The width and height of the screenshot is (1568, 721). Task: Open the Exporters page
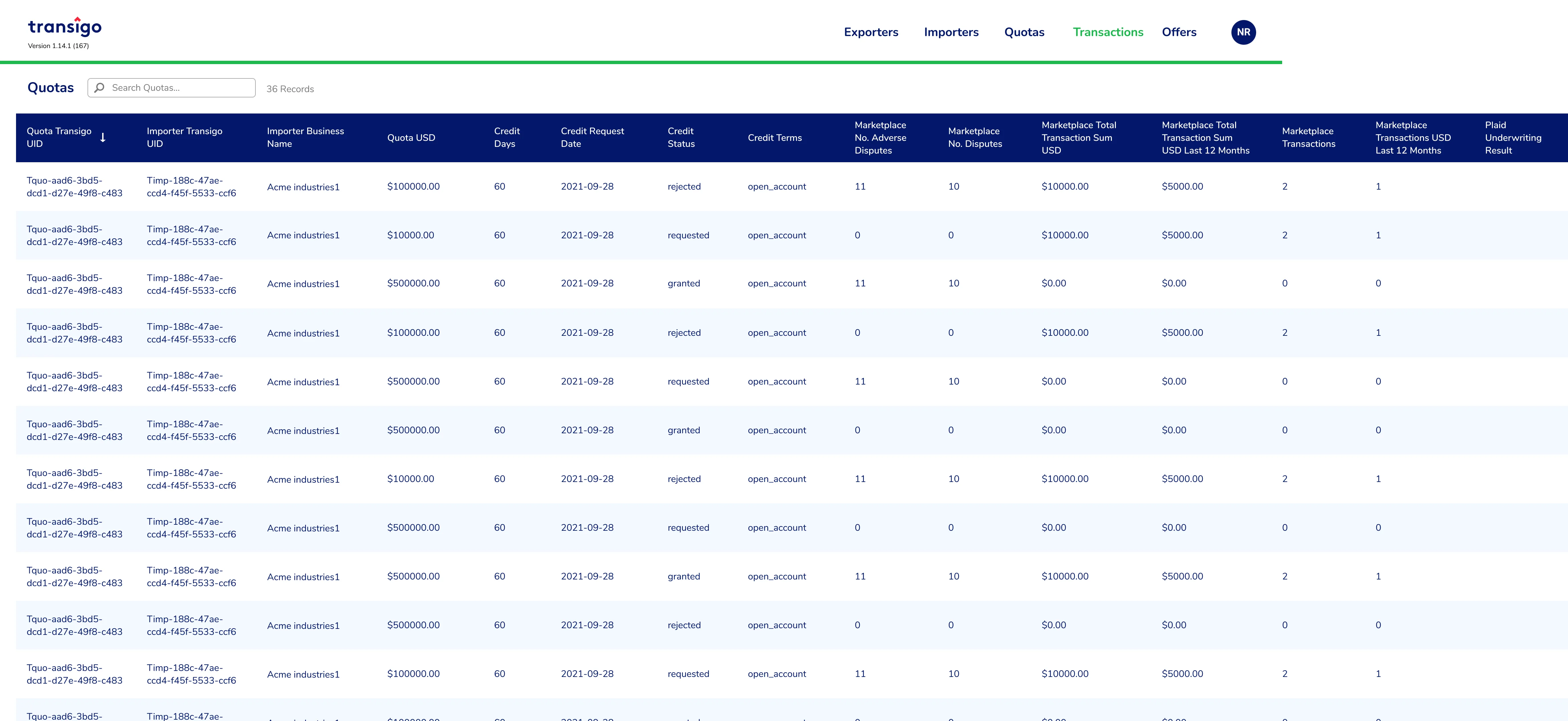[870, 32]
